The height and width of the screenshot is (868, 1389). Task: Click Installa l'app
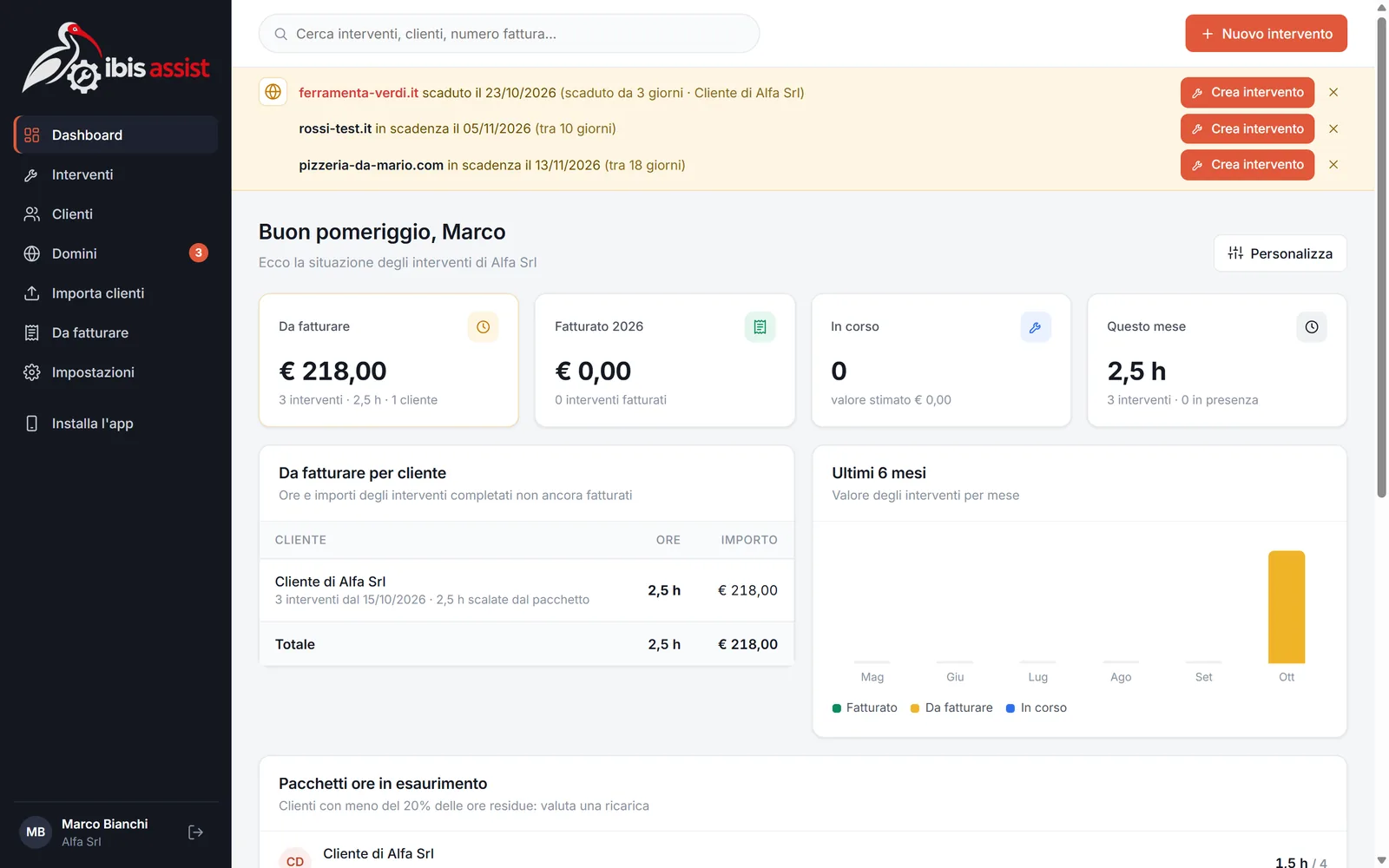tap(115, 424)
